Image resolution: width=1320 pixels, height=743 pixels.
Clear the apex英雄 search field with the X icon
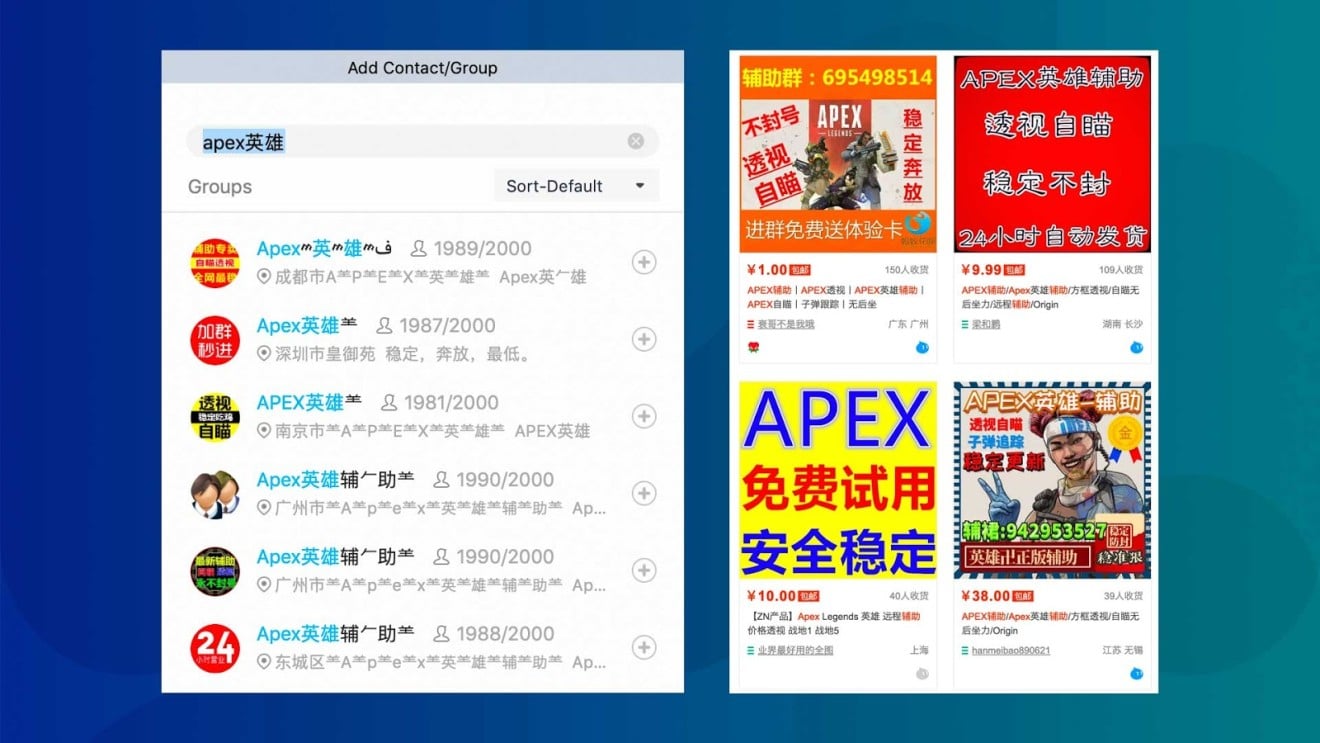[636, 141]
